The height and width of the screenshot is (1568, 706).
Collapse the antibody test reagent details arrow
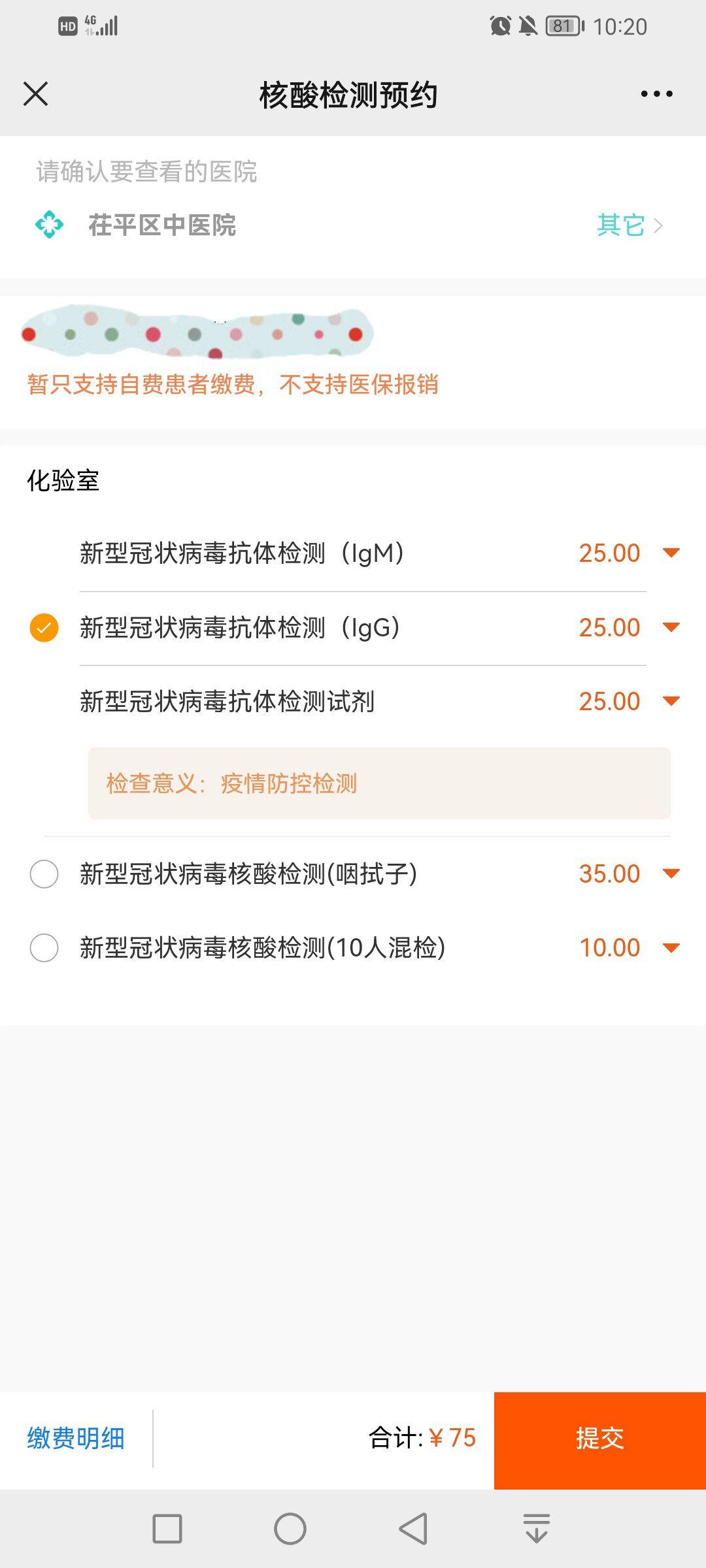[671, 702]
